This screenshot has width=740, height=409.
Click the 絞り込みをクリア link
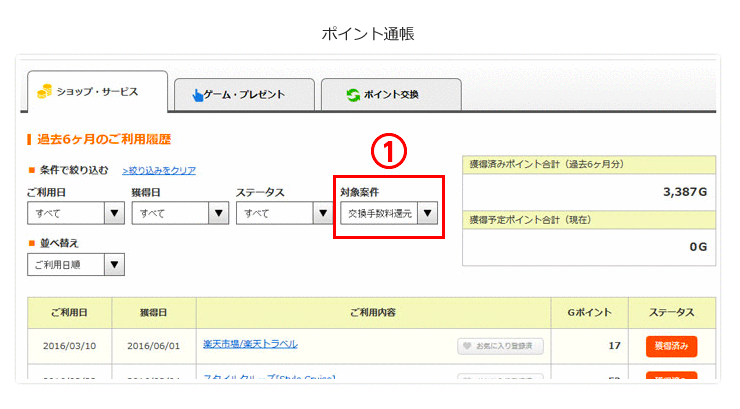coord(159,171)
